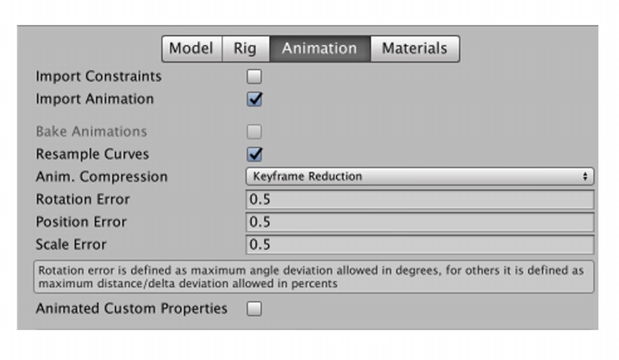This screenshot has width=619, height=360.
Task: Click the Anim. Compression label
Action: pyautogui.click(x=101, y=177)
